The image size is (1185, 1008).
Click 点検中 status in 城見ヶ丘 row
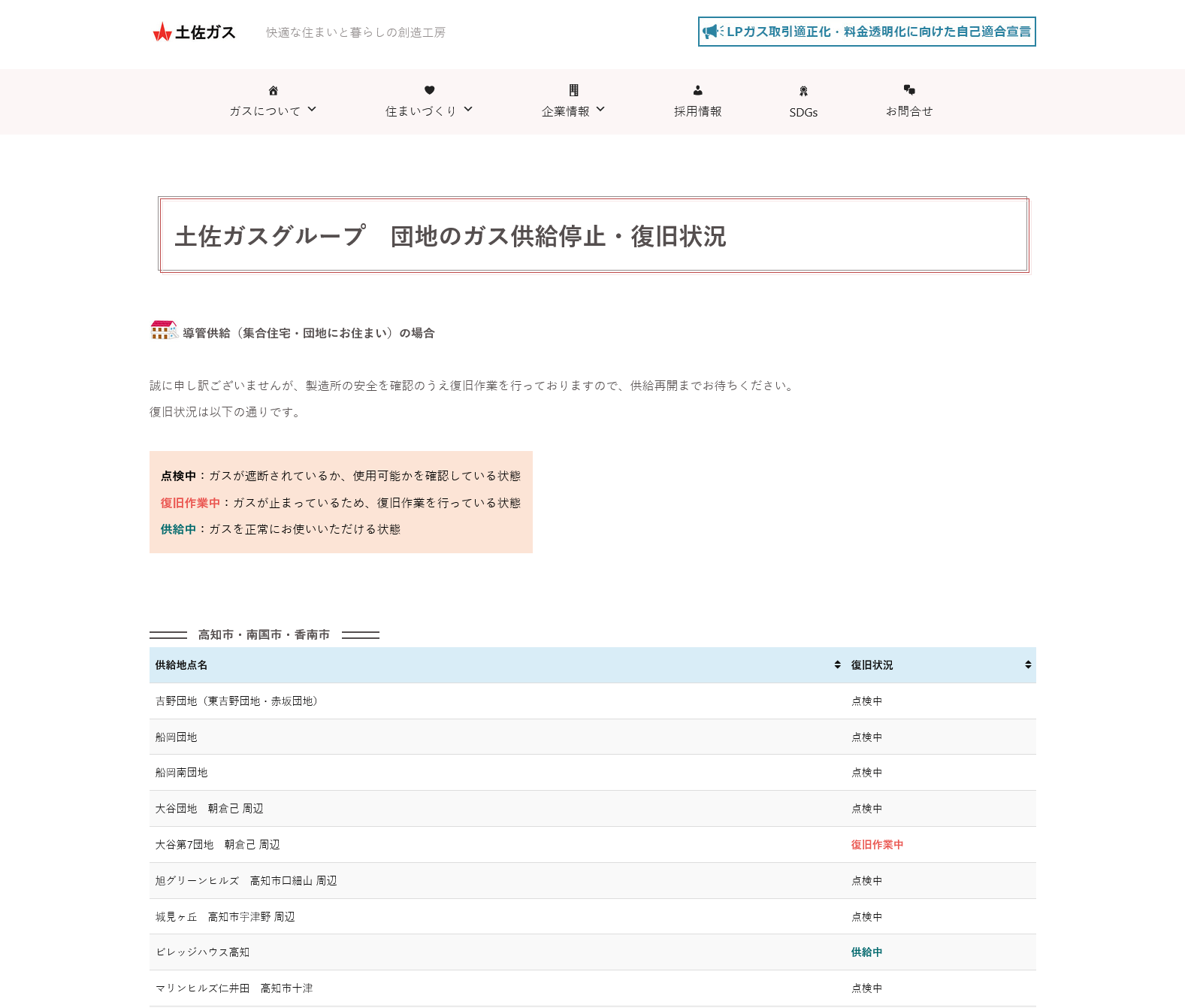(x=867, y=917)
